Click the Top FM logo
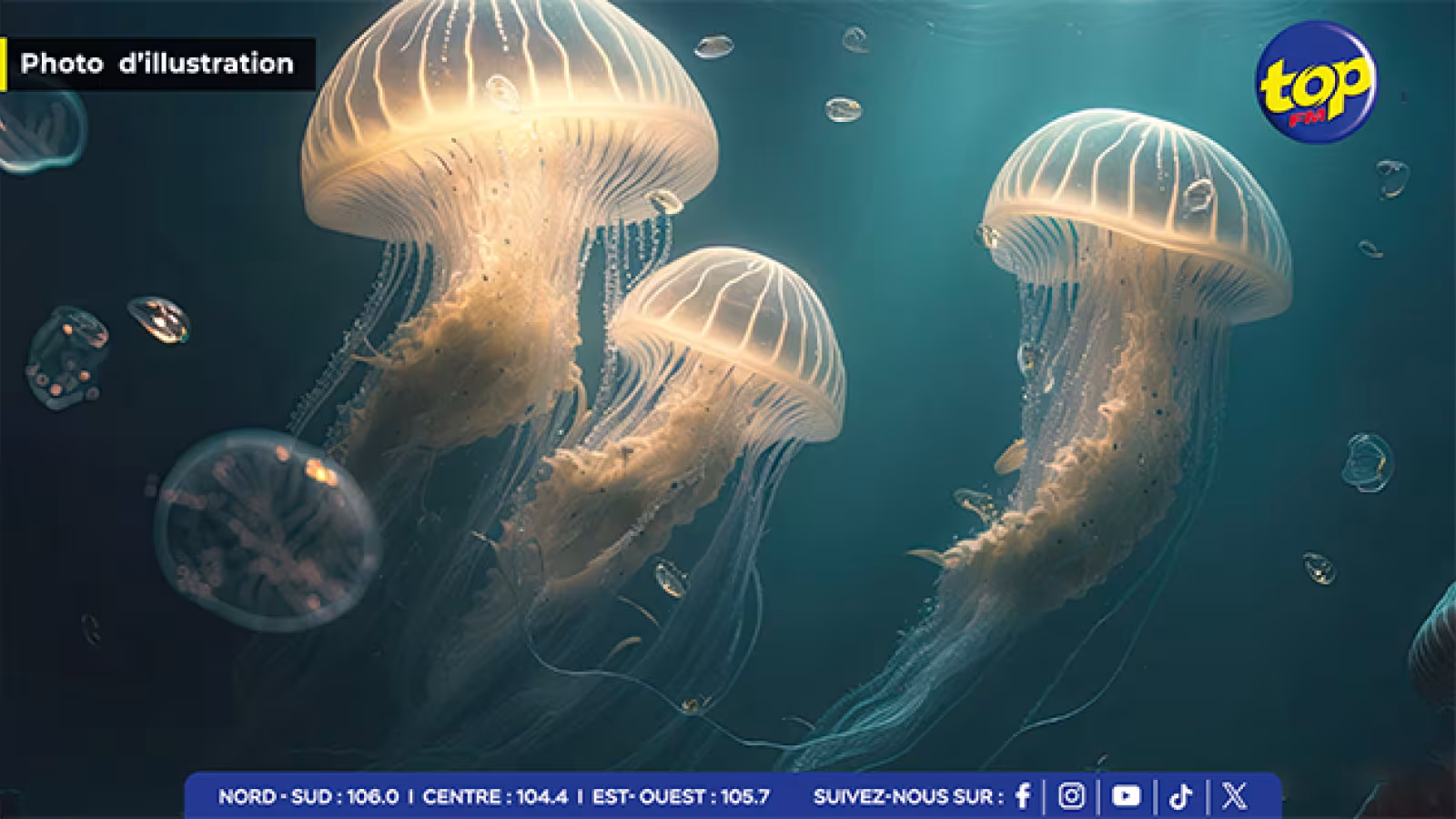Image resolution: width=1456 pixels, height=819 pixels. click(x=1315, y=80)
